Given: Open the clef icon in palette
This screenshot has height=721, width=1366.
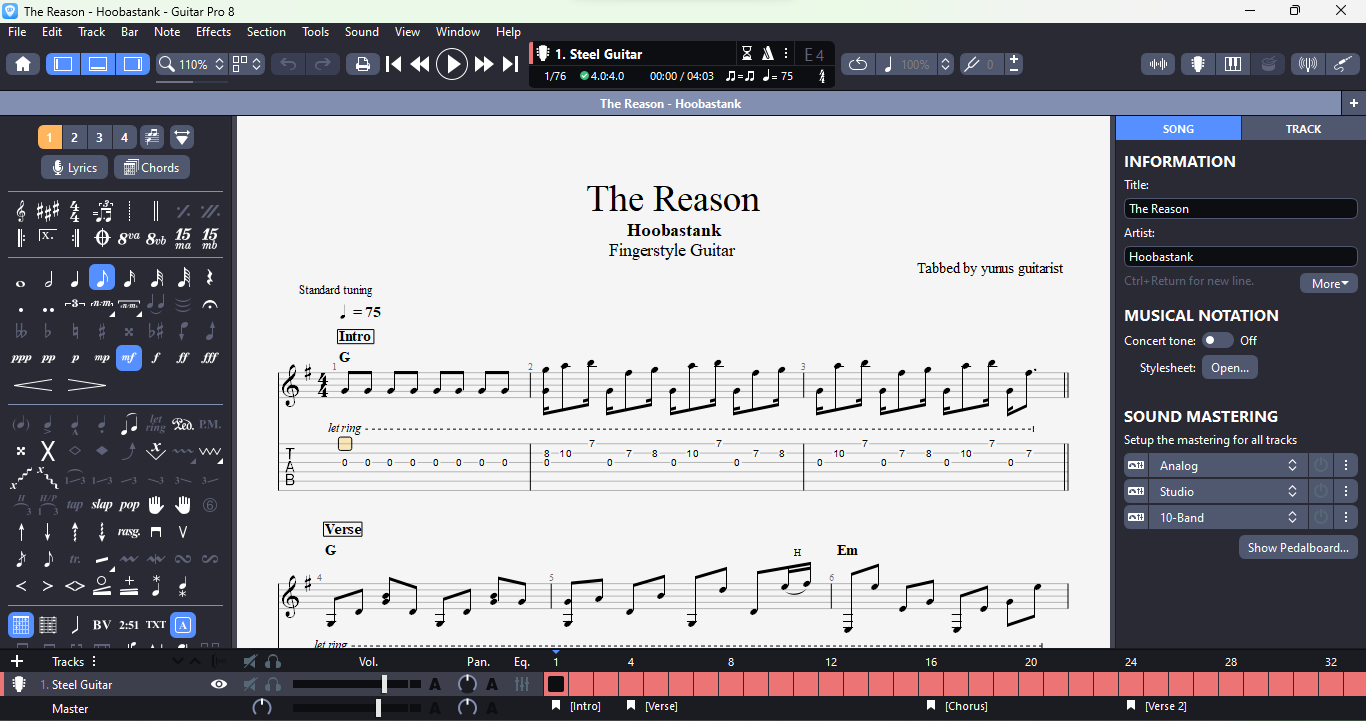Looking at the screenshot, I should (21, 211).
